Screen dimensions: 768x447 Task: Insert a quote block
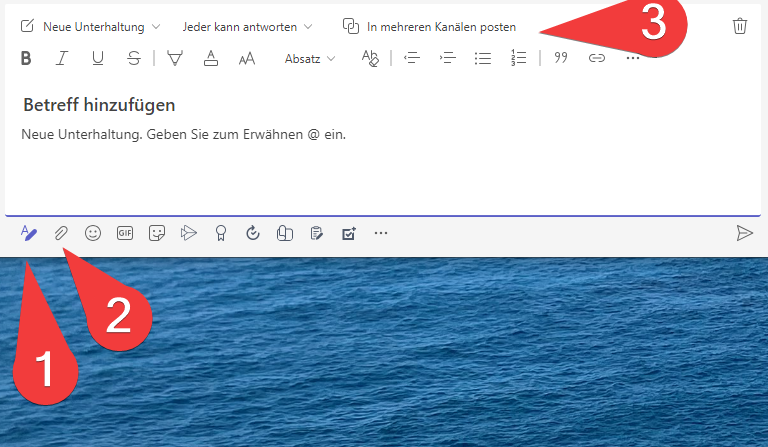coord(561,58)
